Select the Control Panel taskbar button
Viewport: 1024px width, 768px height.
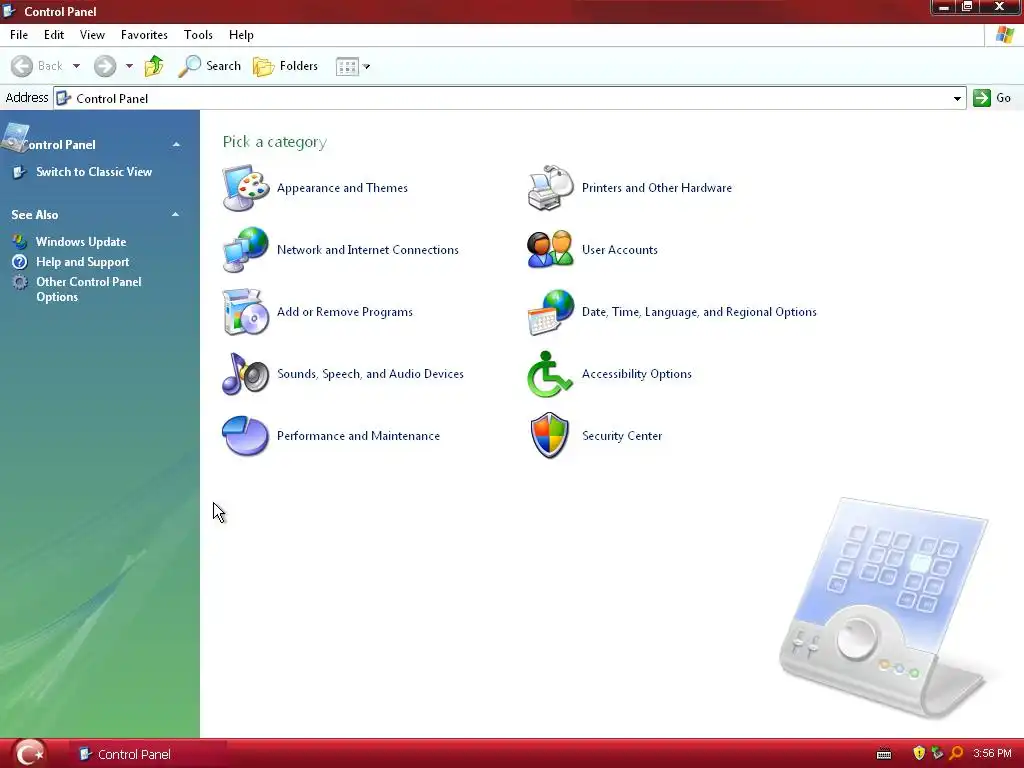click(148, 754)
